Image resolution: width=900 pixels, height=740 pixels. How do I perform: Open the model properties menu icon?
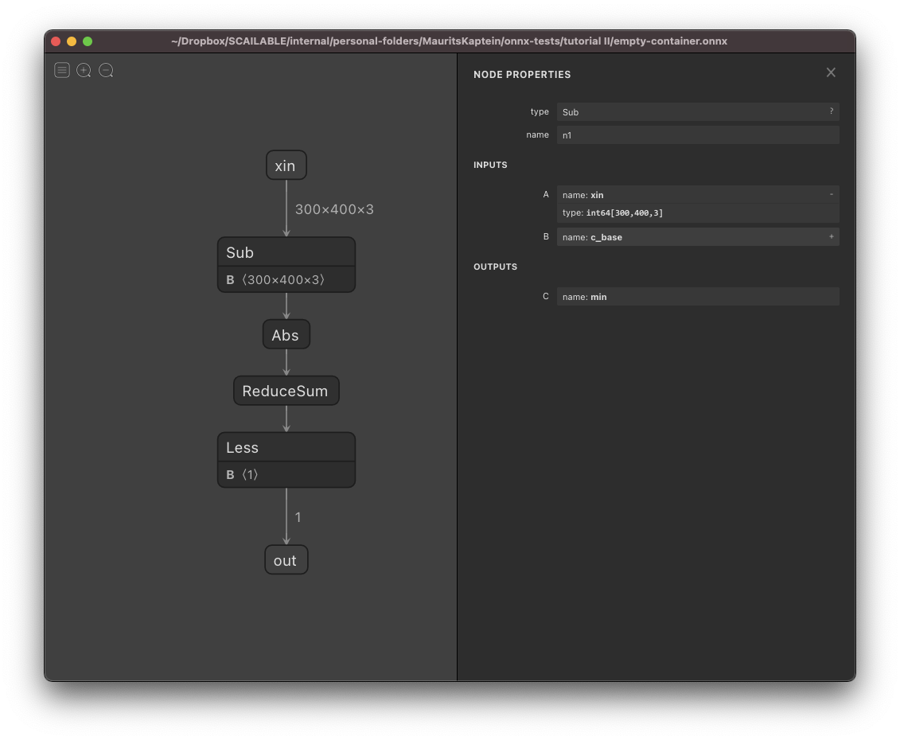[x=62, y=70]
